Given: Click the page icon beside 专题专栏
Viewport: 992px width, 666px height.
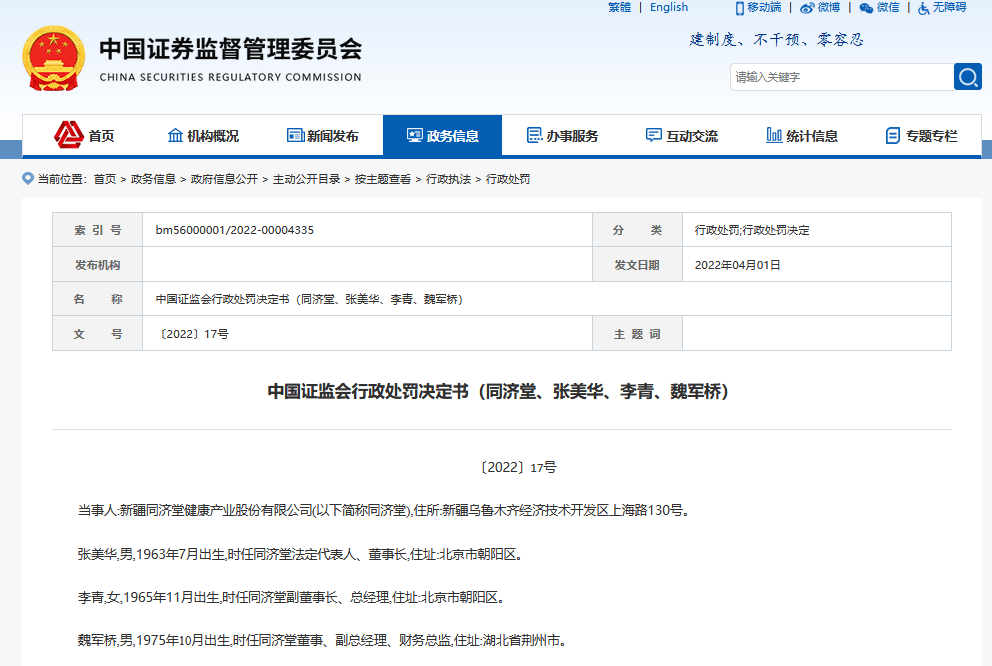Looking at the screenshot, I should [893, 135].
